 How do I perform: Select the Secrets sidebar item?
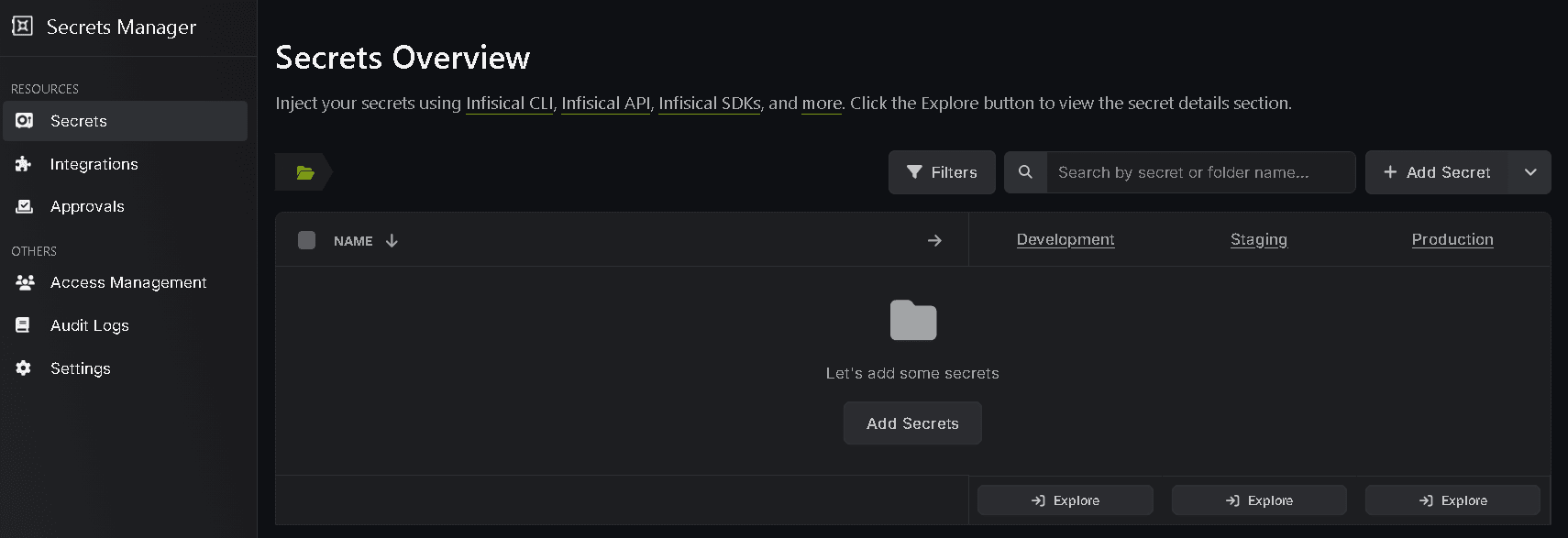[x=79, y=121]
